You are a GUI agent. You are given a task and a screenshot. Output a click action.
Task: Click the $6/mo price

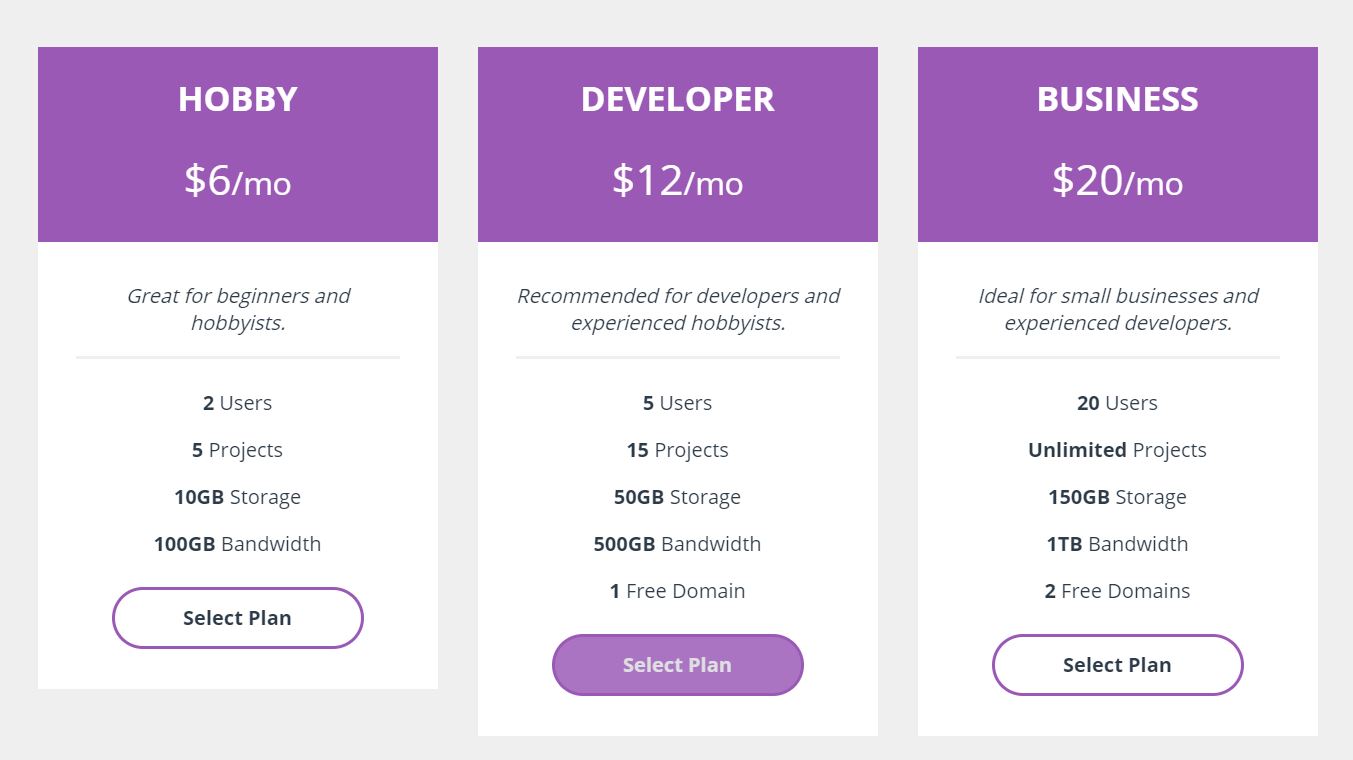(x=238, y=181)
